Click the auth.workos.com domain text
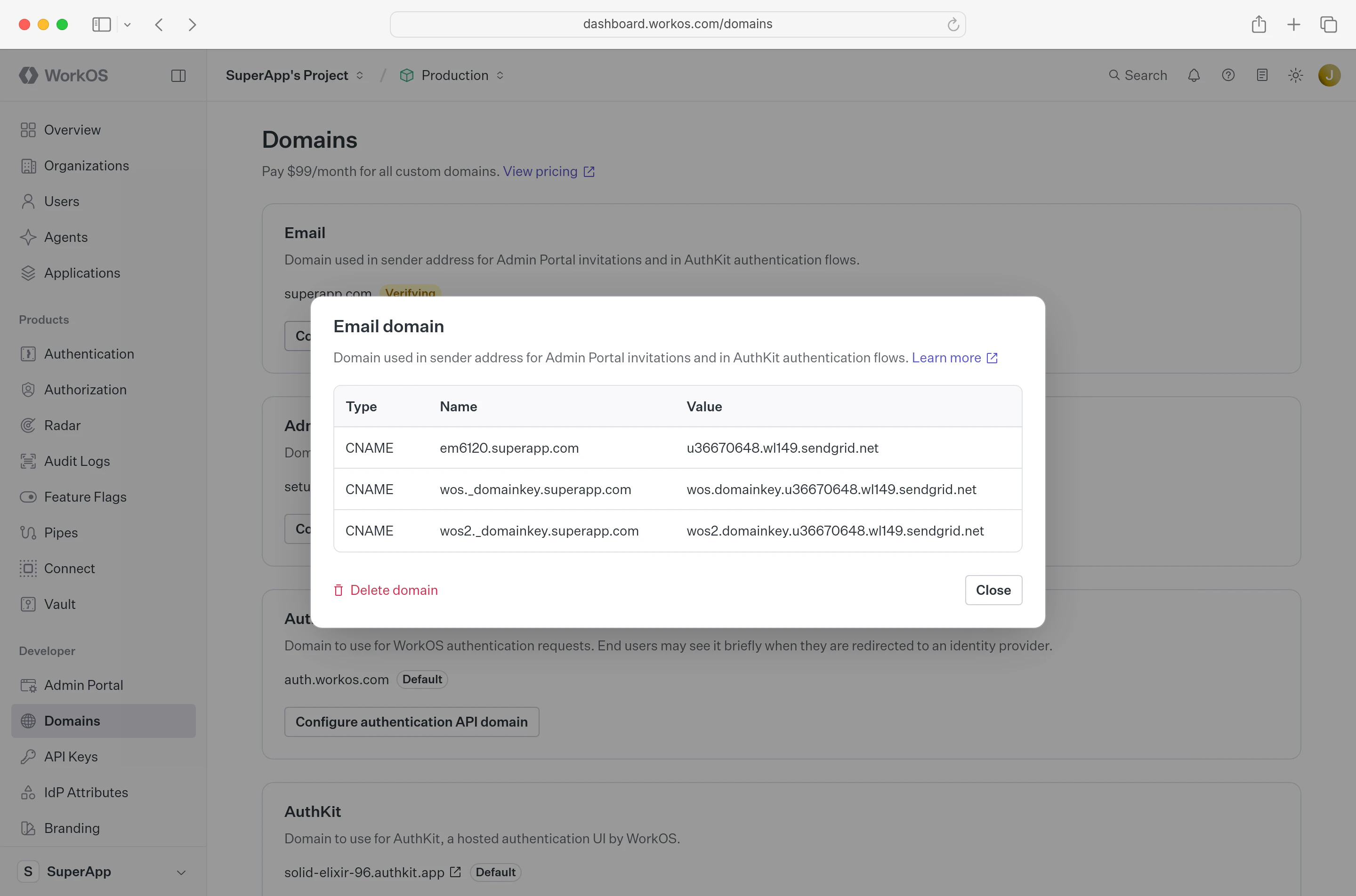 (x=337, y=680)
